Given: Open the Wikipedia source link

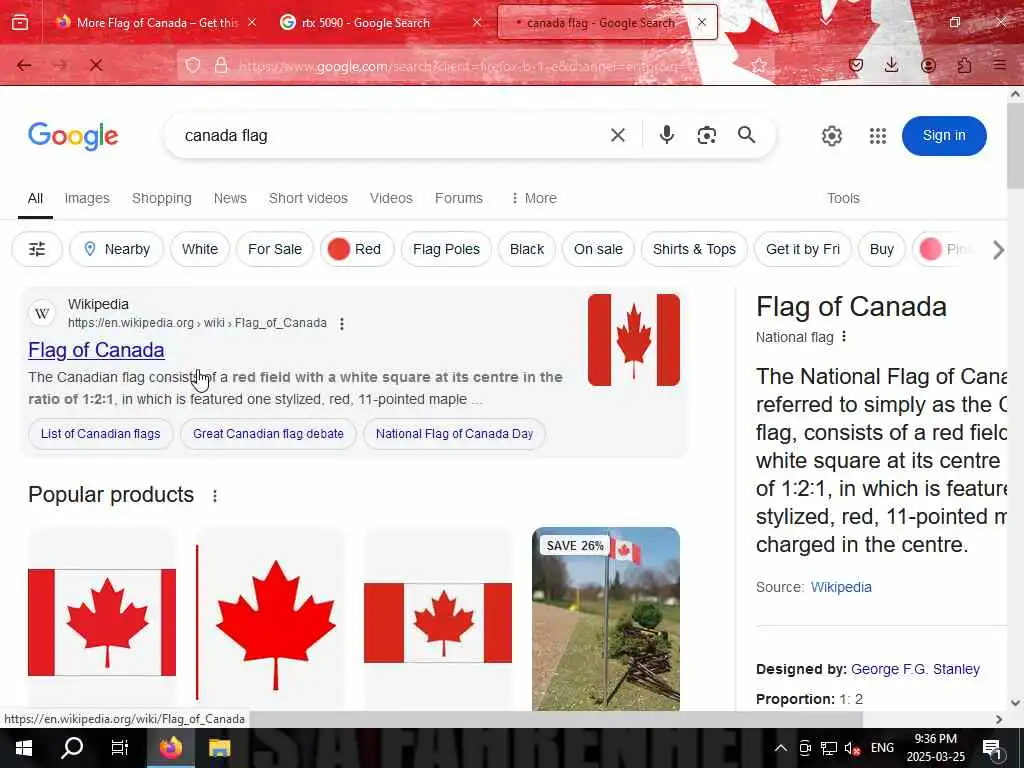Looking at the screenshot, I should pyautogui.click(x=840, y=587).
